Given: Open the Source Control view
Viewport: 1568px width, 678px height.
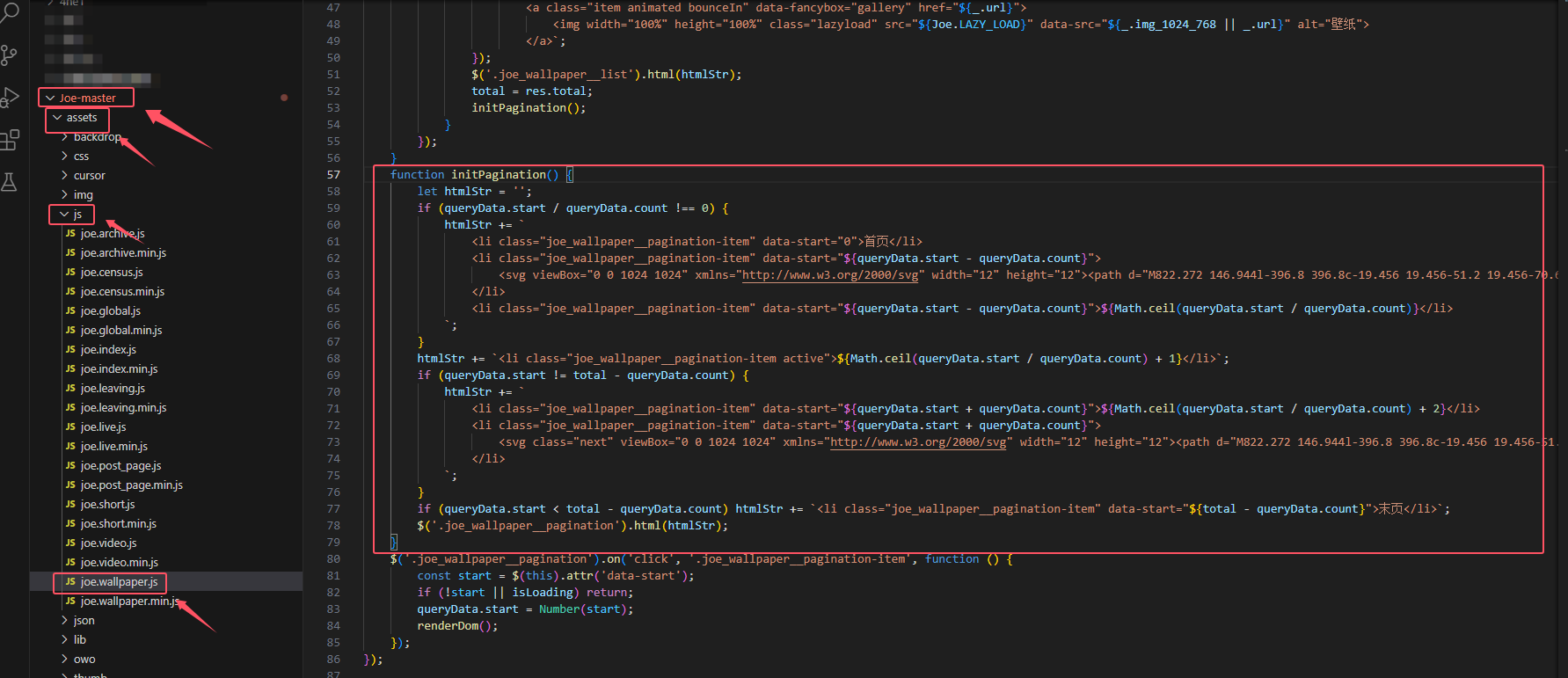Looking at the screenshot, I should coord(10,55).
